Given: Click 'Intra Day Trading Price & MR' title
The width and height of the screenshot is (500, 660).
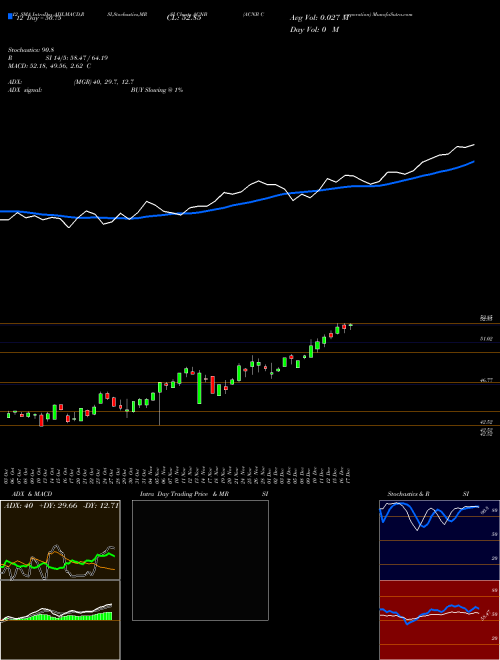Looking at the screenshot, I should (x=184, y=494).
